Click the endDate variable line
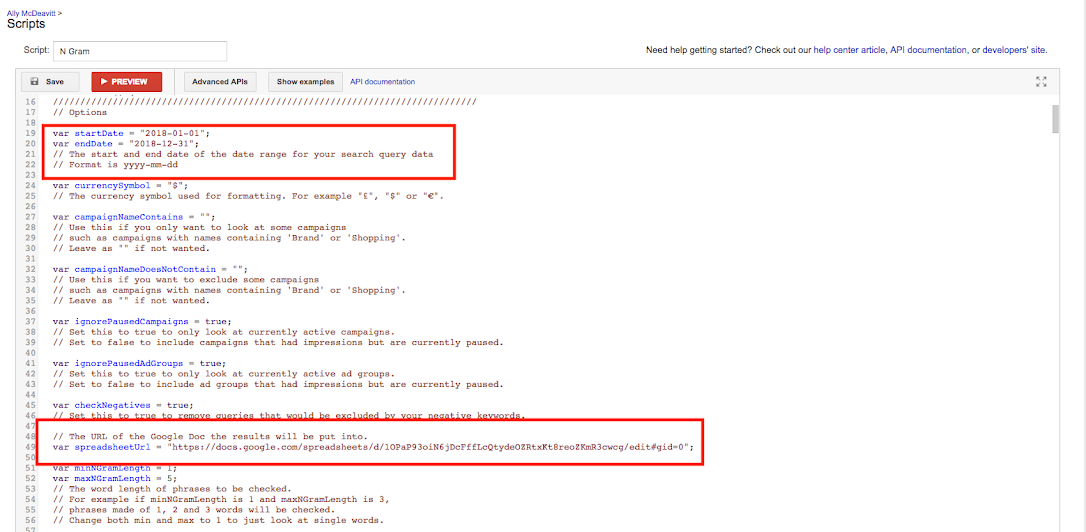Image resolution: width=1086 pixels, height=532 pixels. point(125,143)
